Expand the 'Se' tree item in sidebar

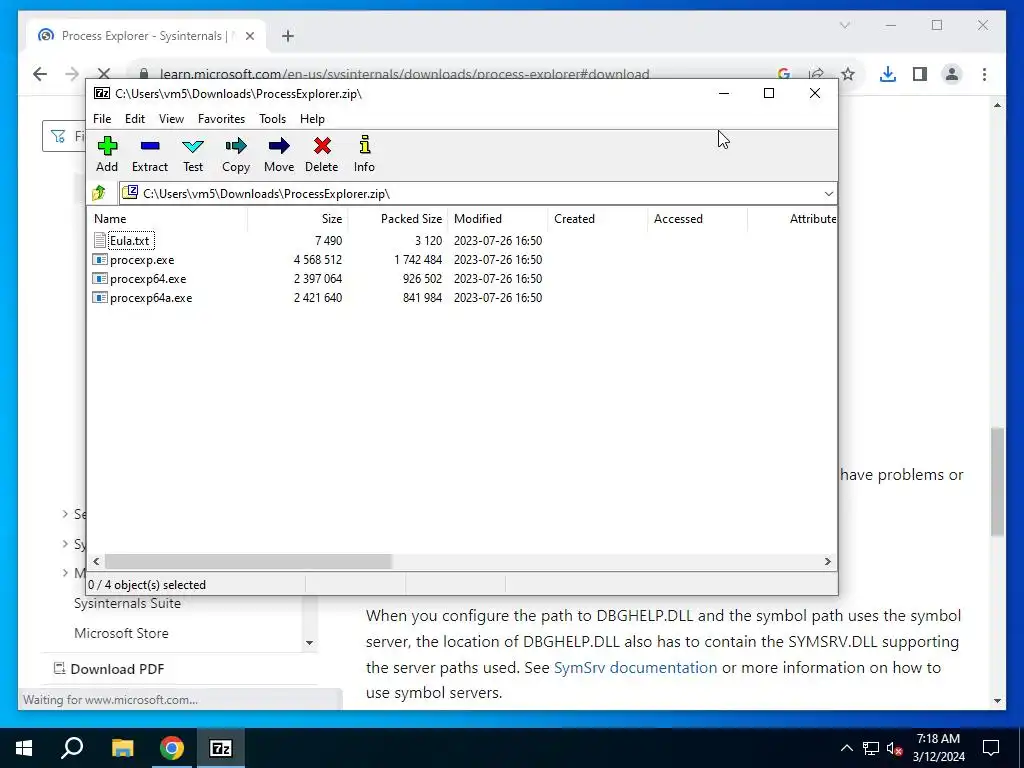(x=65, y=514)
